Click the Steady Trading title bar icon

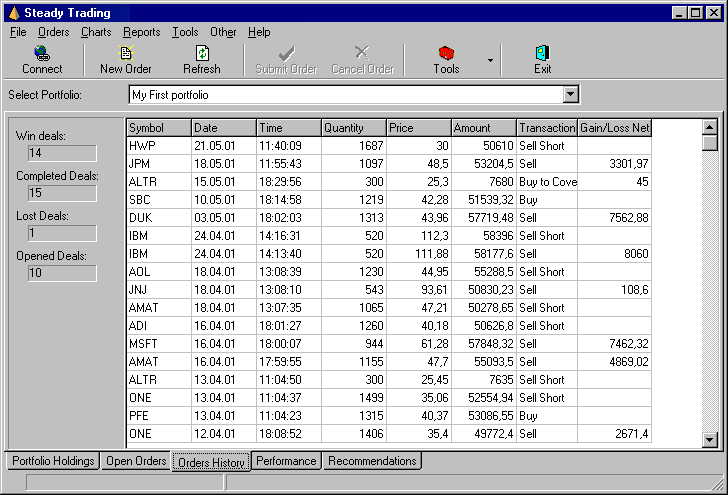(x=14, y=13)
